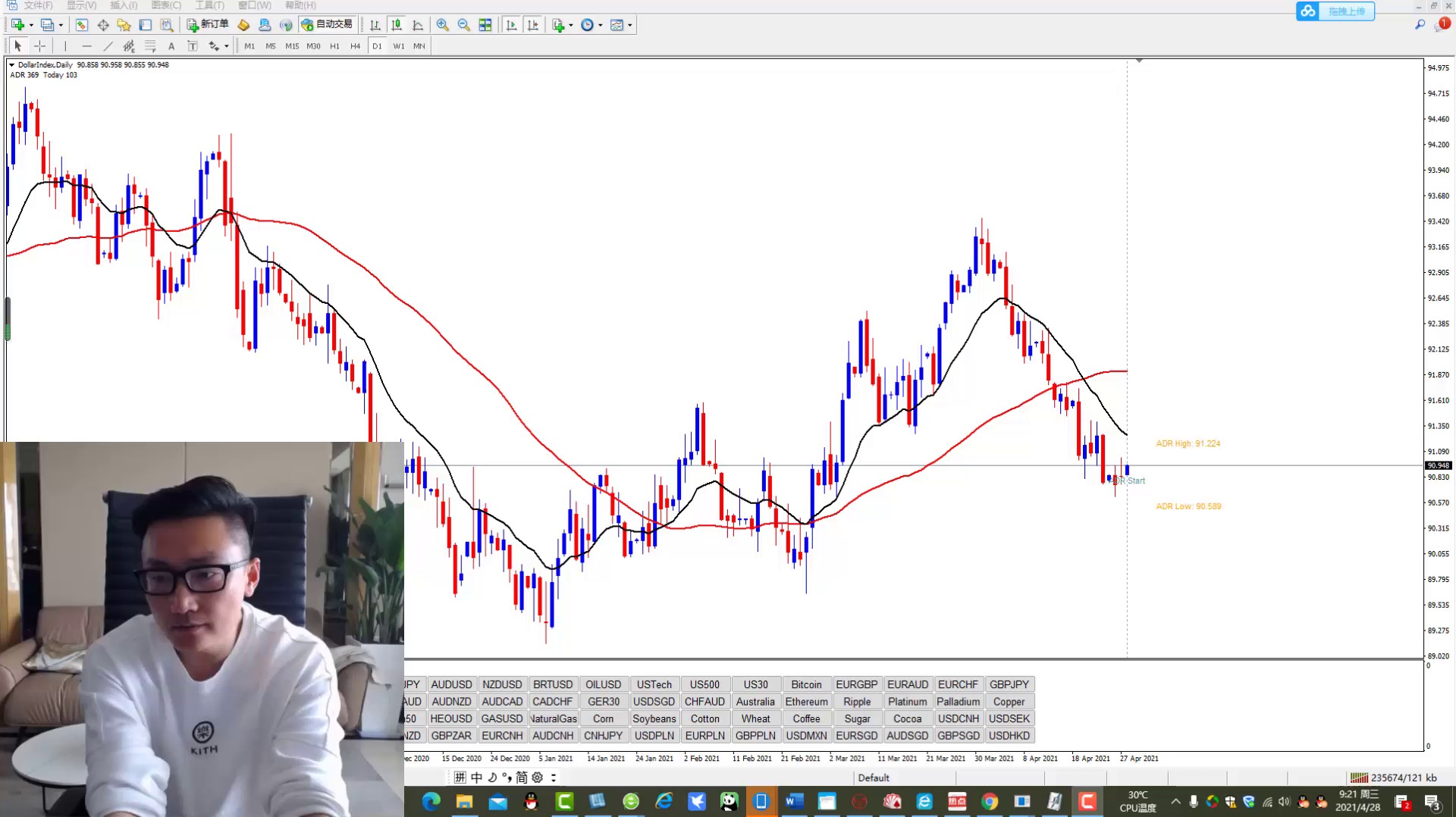Image resolution: width=1456 pixels, height=817 pixels.
Task: Open the Strategy Tester icon
Action: click(166, 25)
